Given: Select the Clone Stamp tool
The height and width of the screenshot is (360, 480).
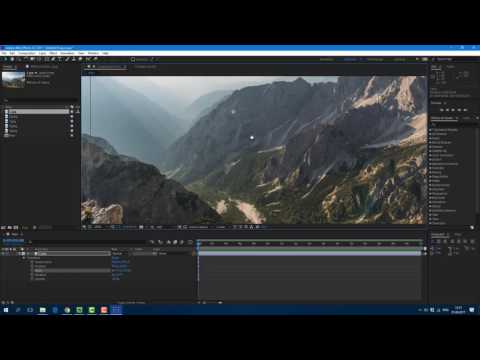Looking at the screenshot, I should pyautogui.click(x=74, y=59).
